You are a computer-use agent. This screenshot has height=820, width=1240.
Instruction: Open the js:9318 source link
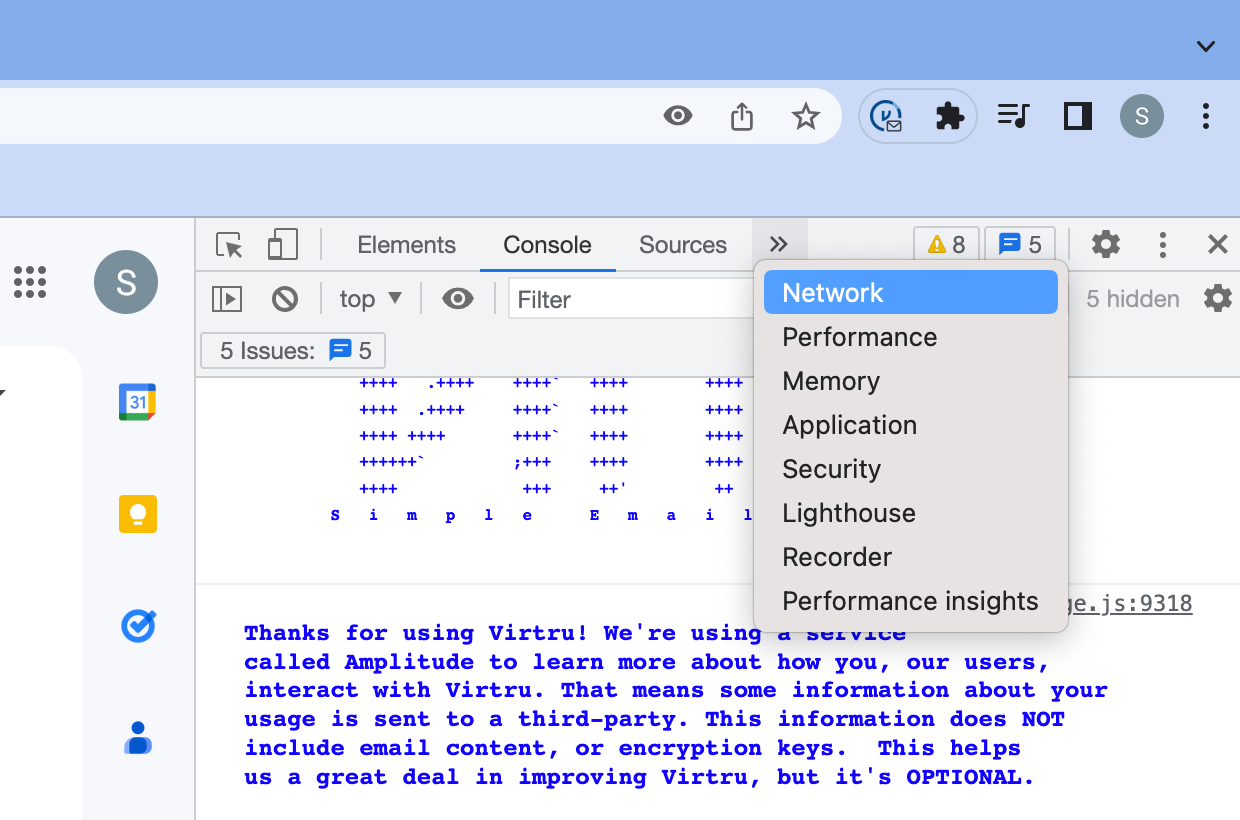point(1131,604)
